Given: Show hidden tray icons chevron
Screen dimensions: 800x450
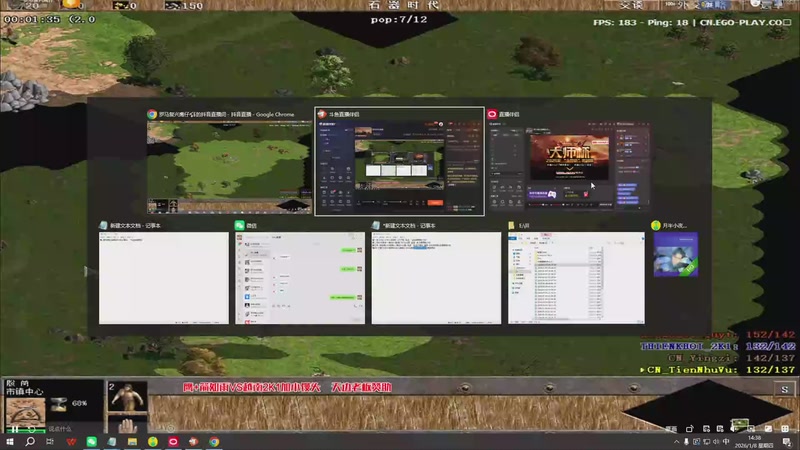Looking at the screenshot, I should pyautogui.click(x=677, y=442).
